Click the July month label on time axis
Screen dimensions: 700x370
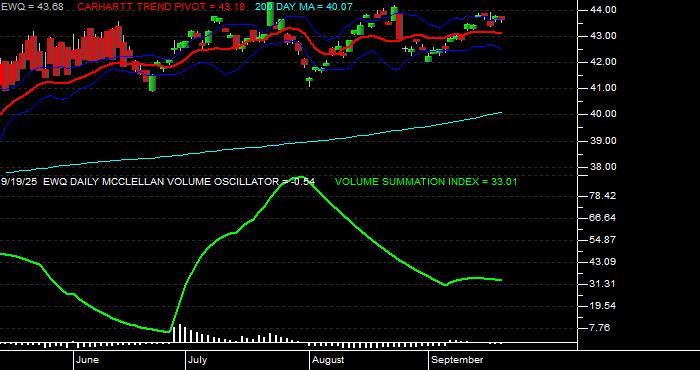pos(197,360)
